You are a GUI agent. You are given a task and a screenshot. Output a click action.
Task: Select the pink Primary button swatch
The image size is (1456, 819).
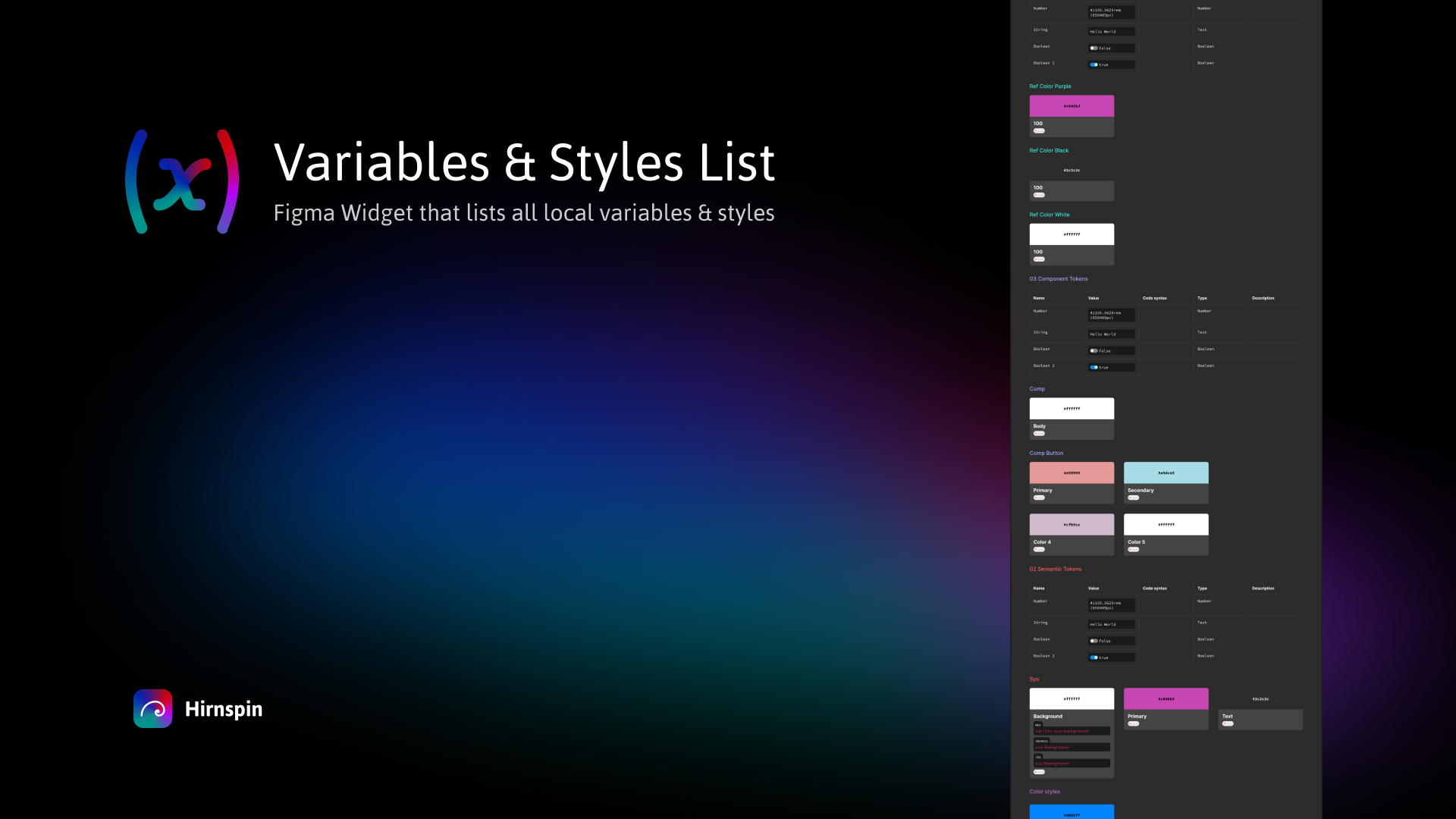point(1072,472)
